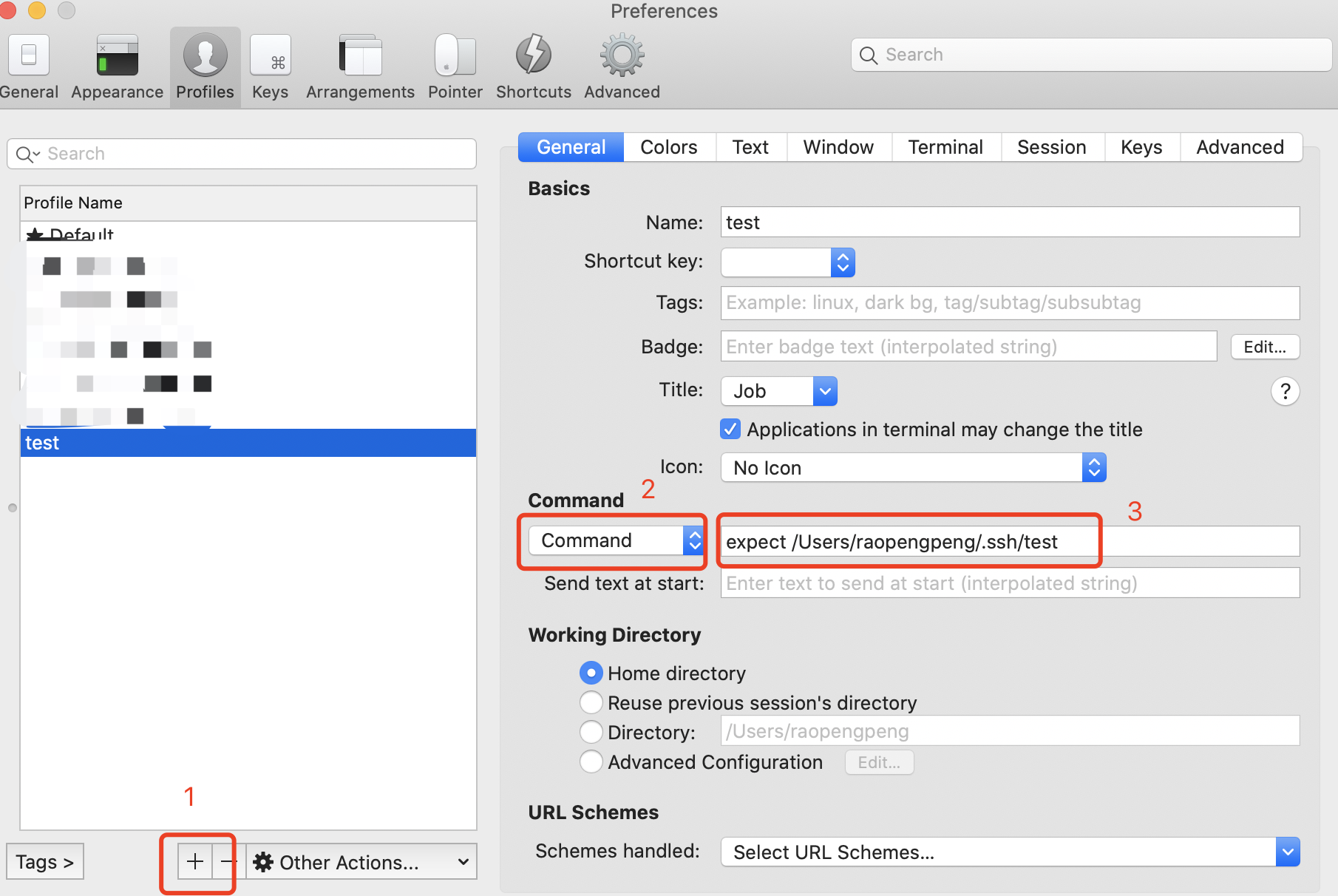Switch to the profile Advanced tab

click(x=1240, y=147)
